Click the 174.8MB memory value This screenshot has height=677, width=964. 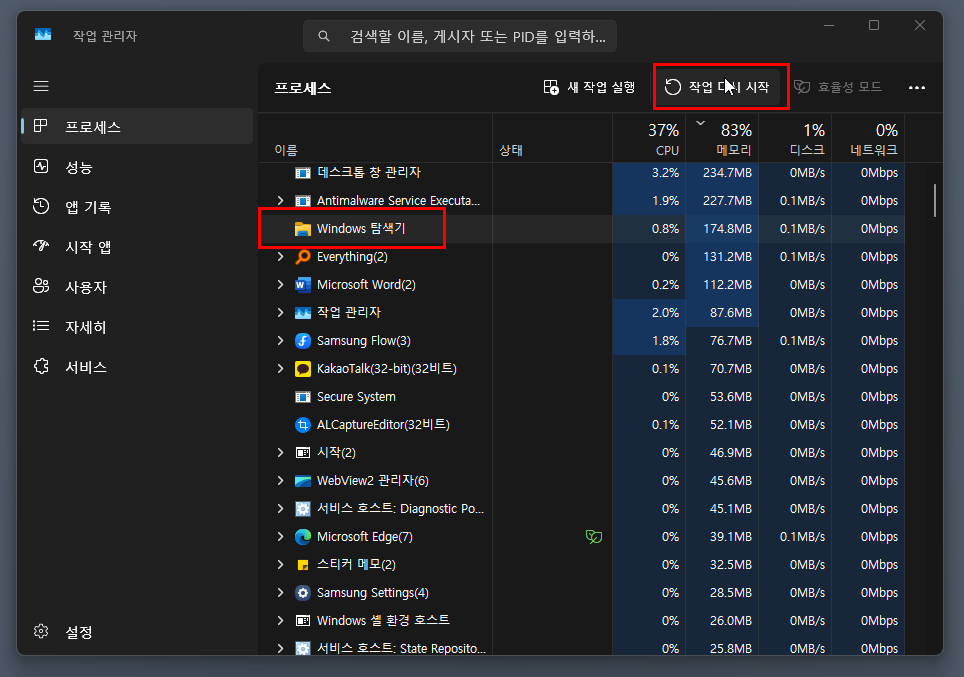point(727,229)
